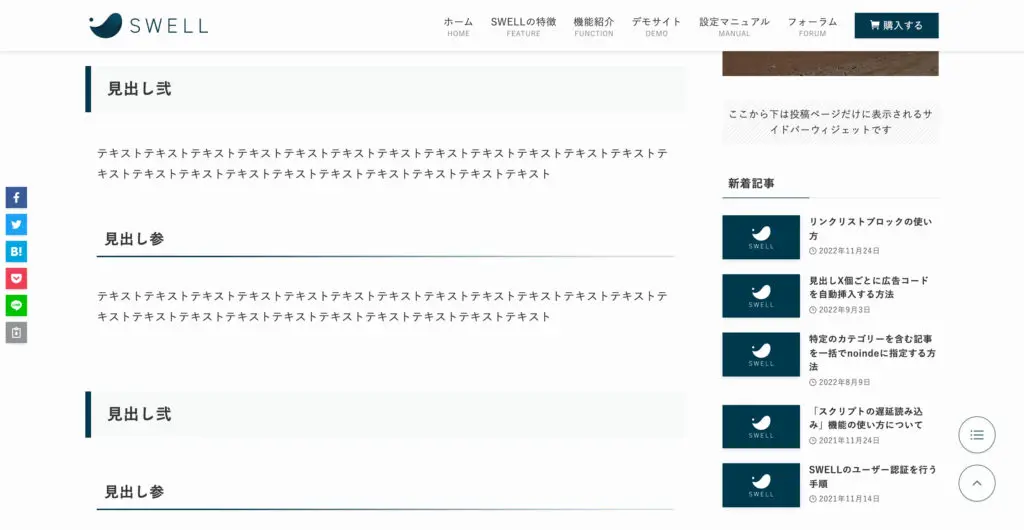1024x530 pixels.
Task: Copy the page URL with clipboard icon
Action: coord(16,333)
